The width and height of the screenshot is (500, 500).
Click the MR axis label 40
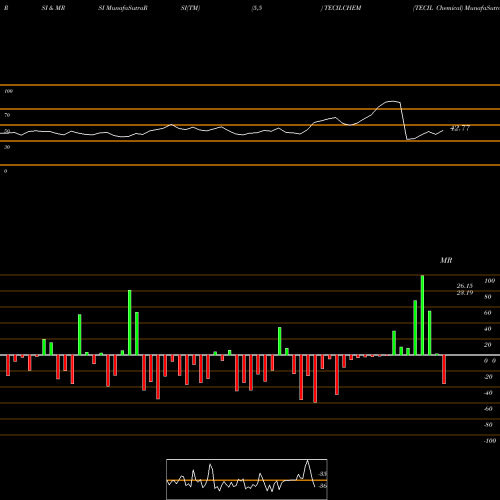(488, 329)
